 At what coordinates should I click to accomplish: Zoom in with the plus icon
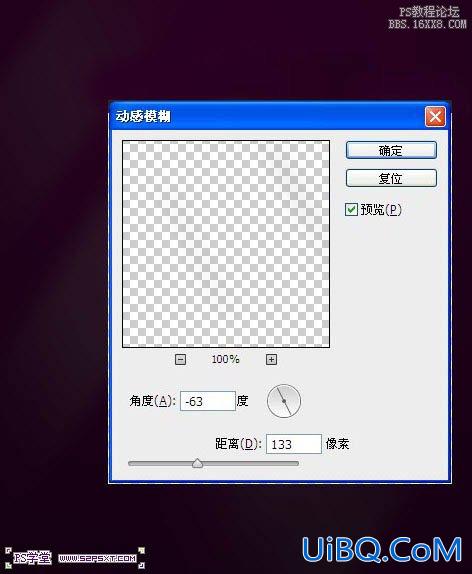click(271, 359)
